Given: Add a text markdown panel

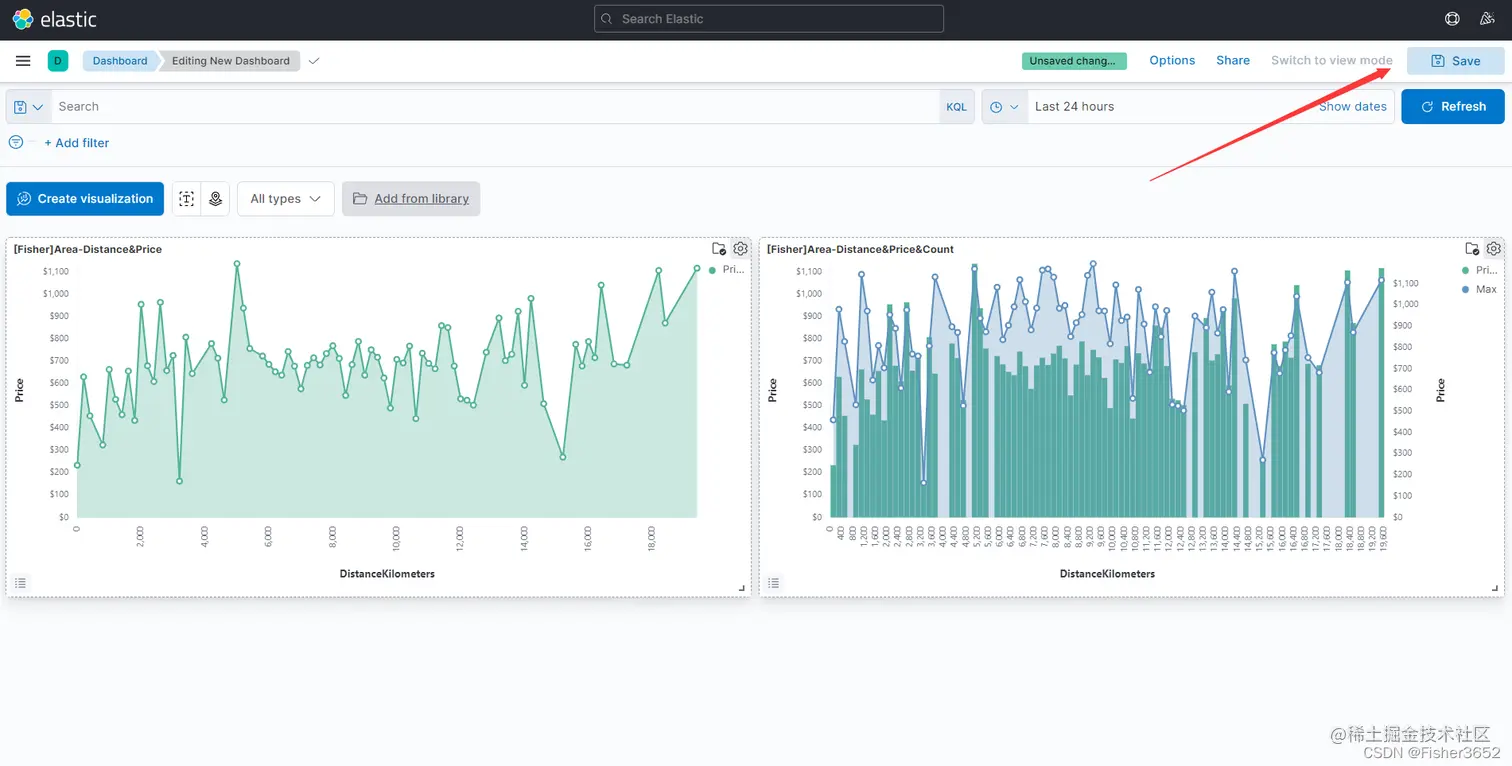Looking at the screenshot, I should tap(187, 199).
